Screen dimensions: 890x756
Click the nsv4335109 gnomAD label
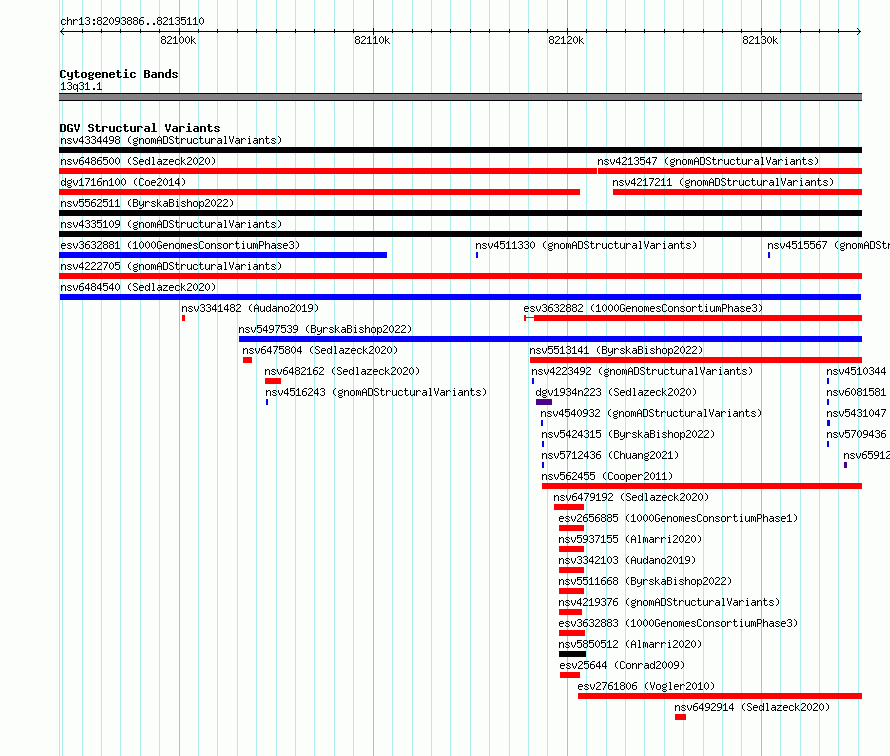coord(171,224)
